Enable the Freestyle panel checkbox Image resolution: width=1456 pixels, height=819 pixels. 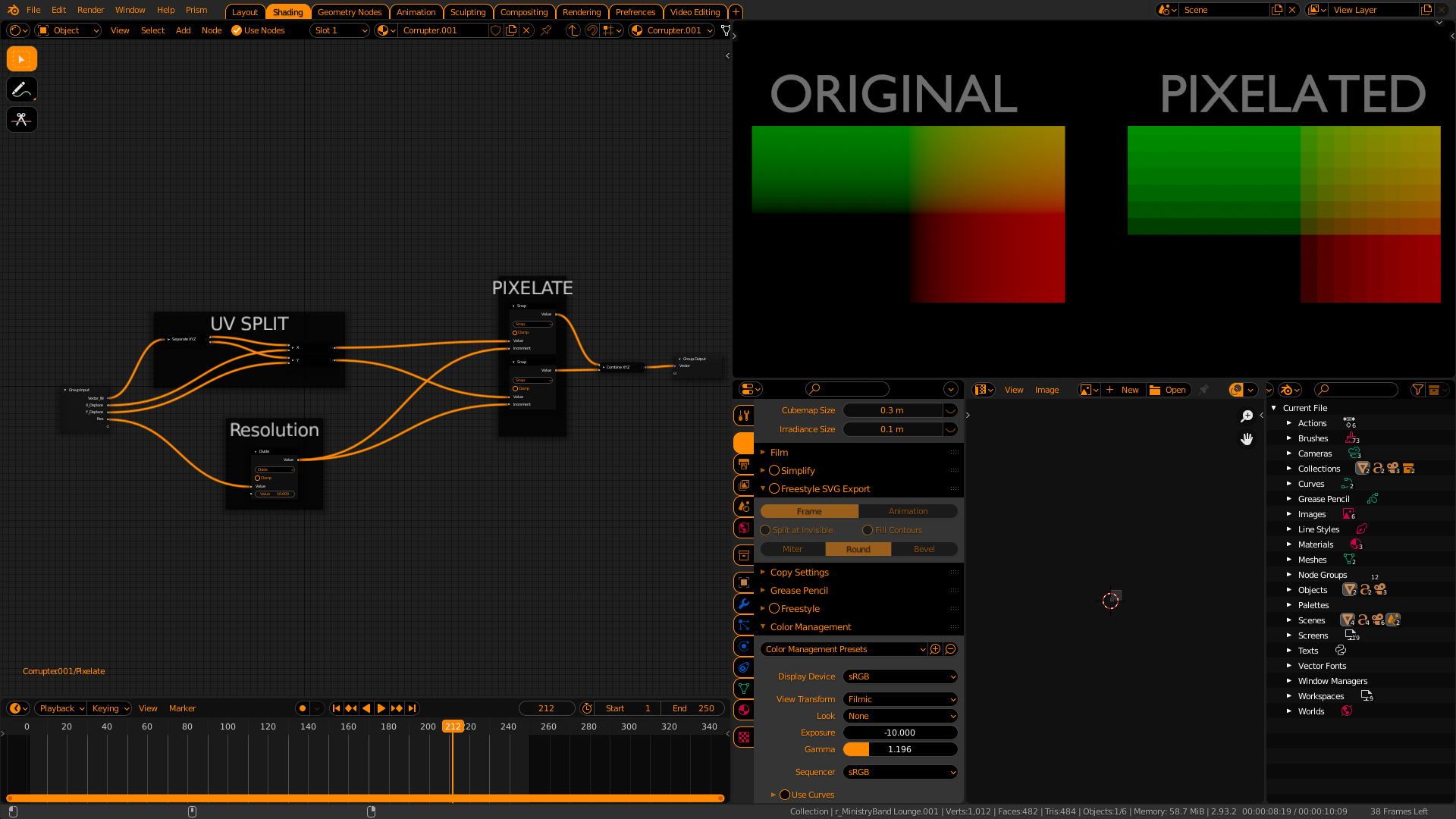click(774, 609)
